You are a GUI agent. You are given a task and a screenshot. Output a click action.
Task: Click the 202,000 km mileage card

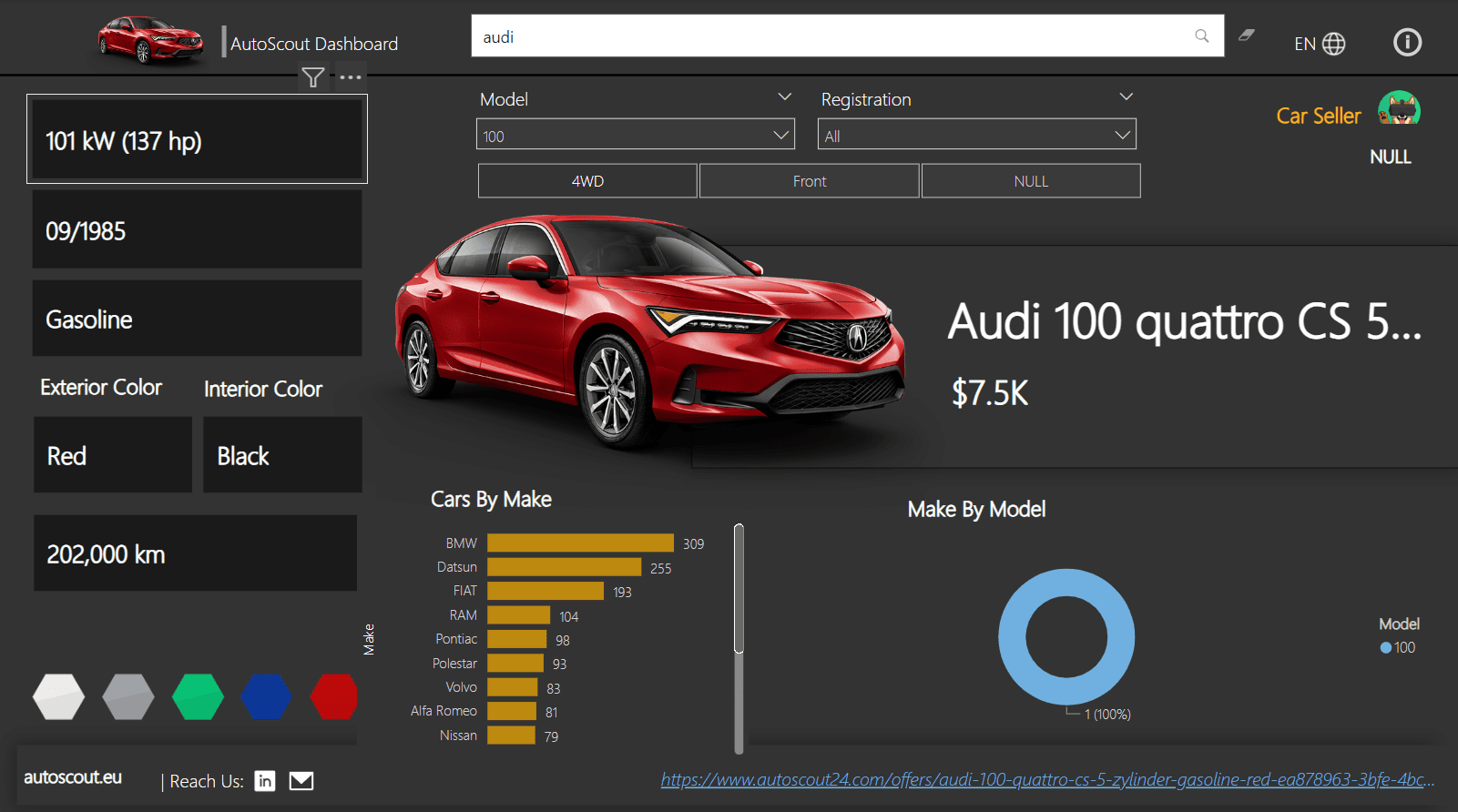(x=195, y=553)
